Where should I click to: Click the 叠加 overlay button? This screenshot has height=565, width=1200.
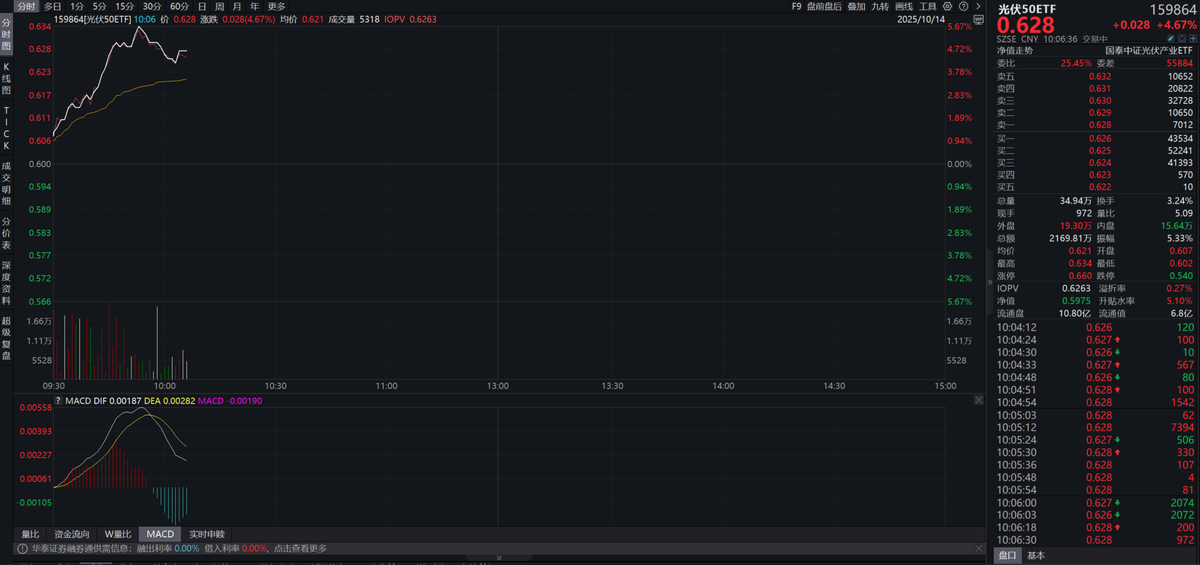click(x=857, y=6)
